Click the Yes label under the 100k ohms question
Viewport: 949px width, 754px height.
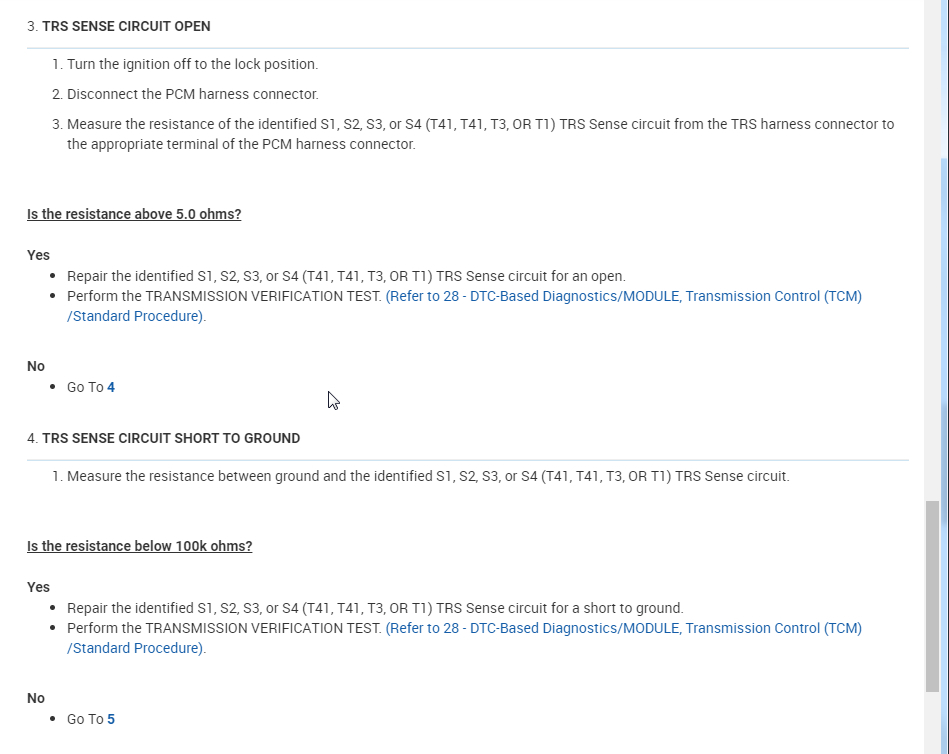coord(38,587)
